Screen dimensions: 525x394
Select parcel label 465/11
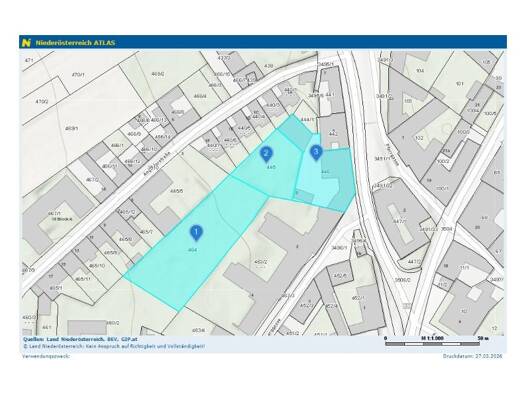(x=83, y=279)
